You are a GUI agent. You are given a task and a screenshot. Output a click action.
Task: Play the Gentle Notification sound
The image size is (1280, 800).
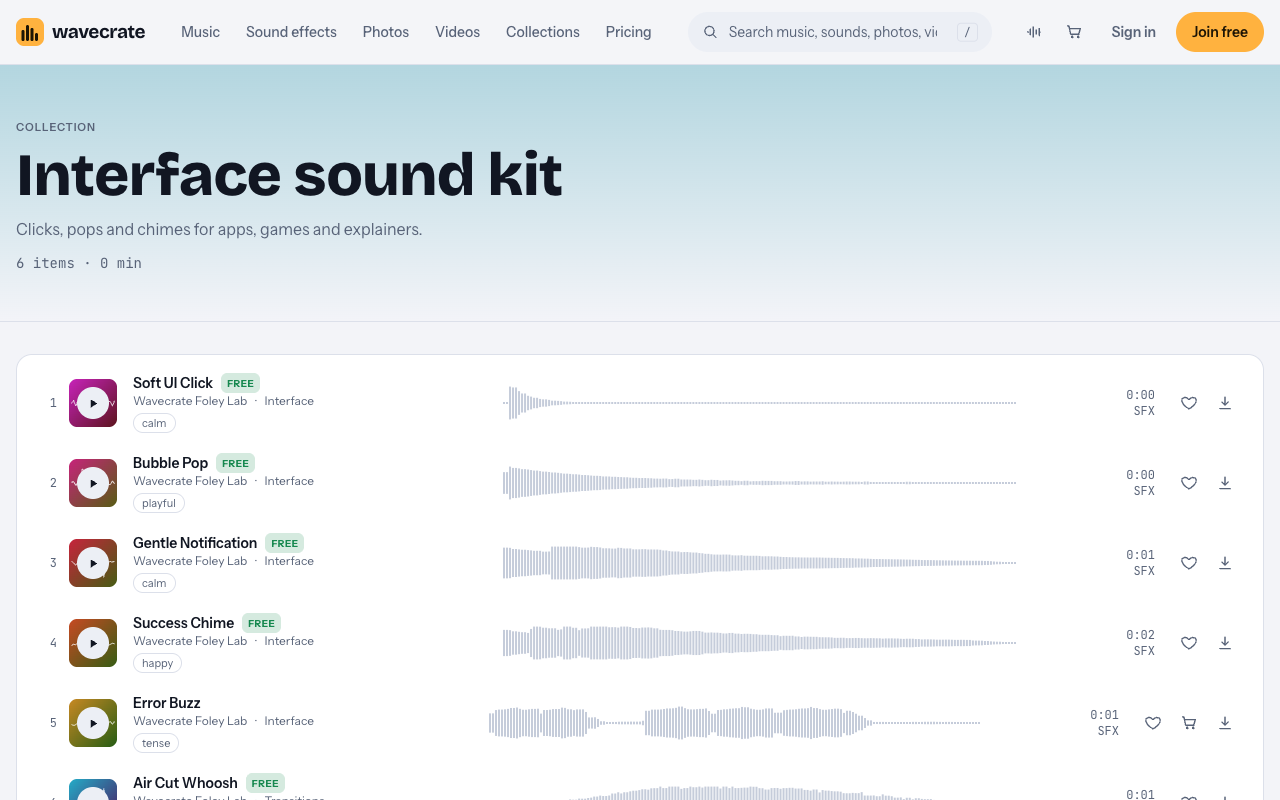pos(93,563)
